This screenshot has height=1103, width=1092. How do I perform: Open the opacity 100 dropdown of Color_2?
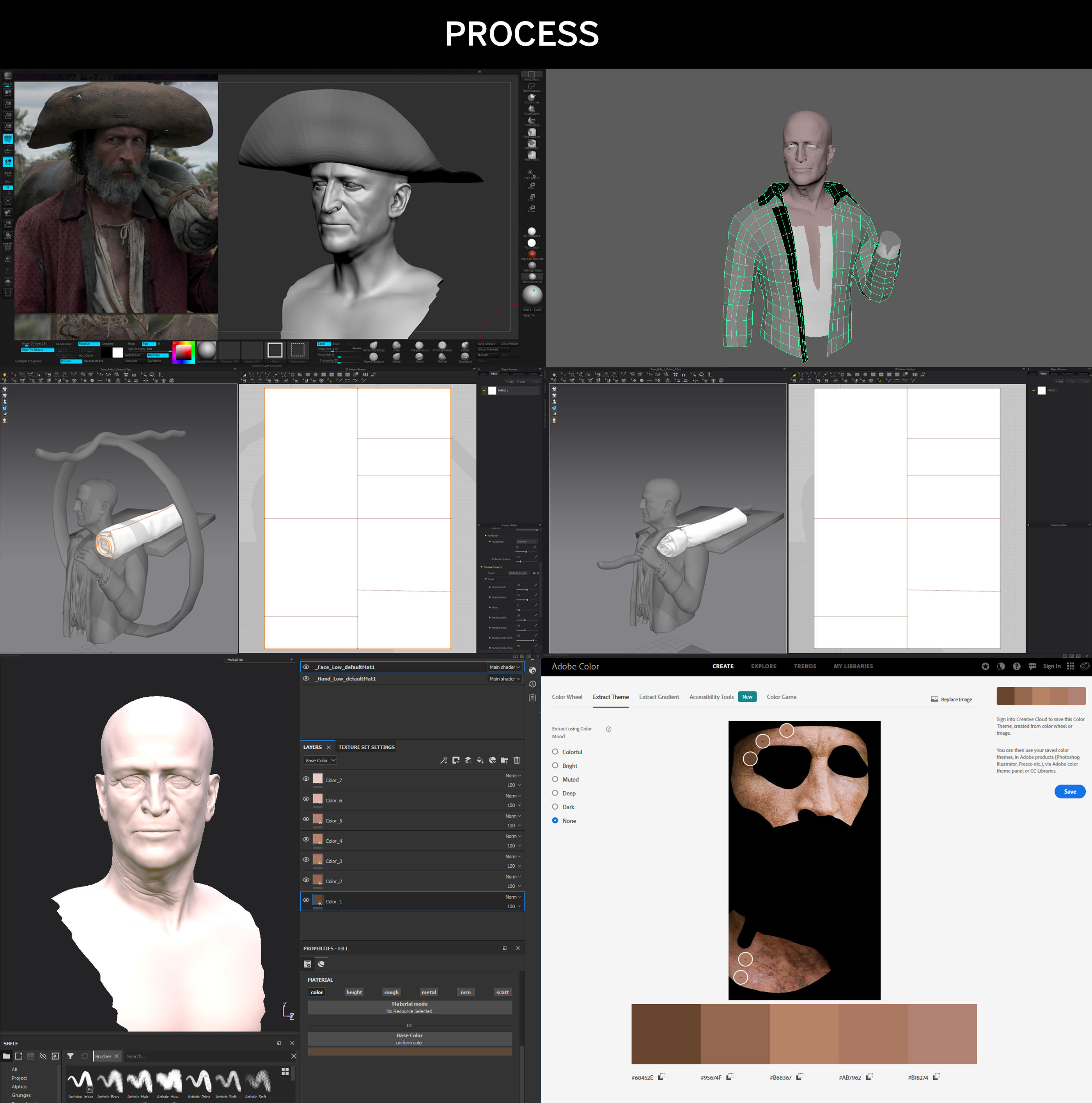(514, 886)
